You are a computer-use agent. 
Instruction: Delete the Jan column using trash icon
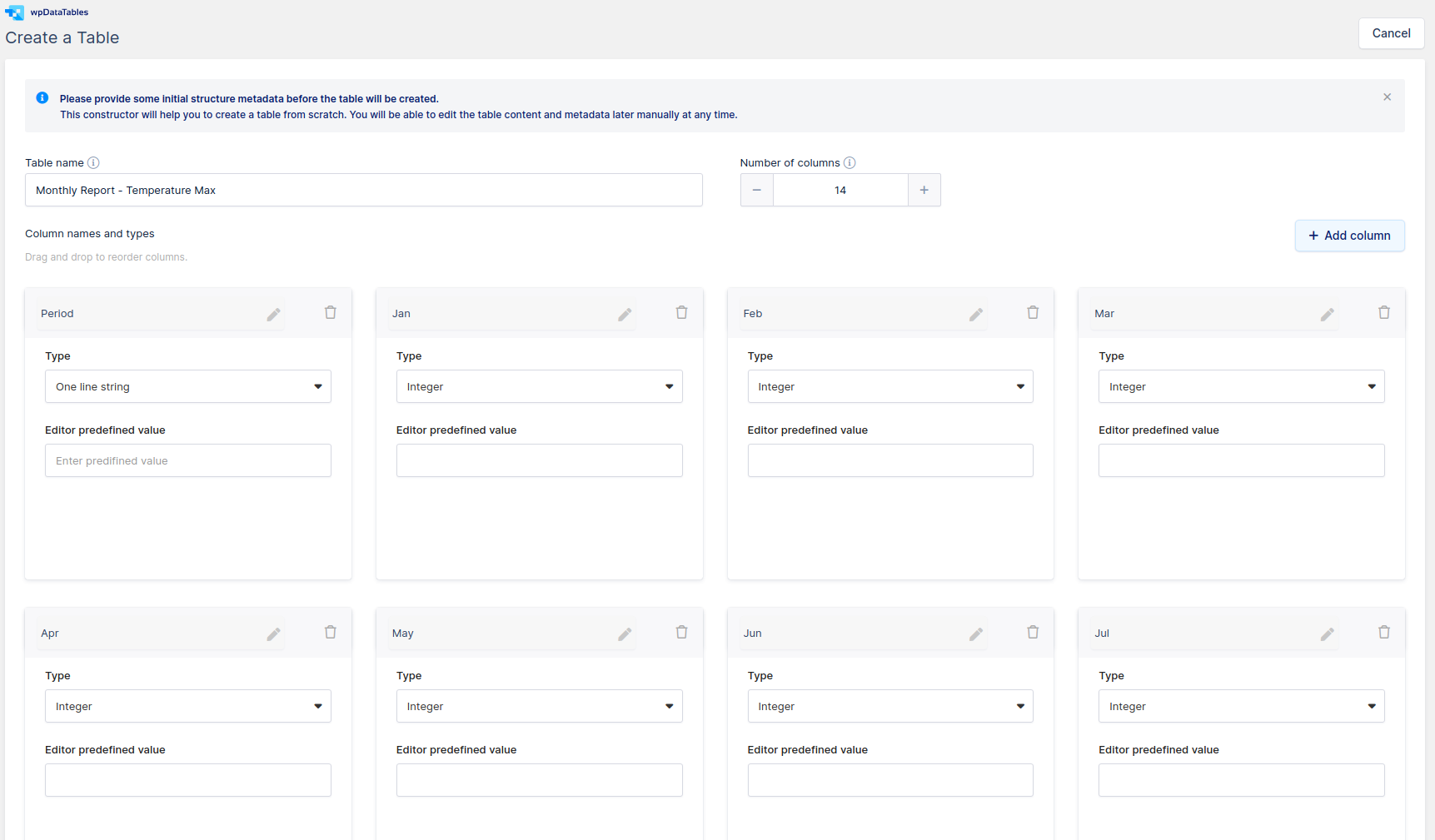tap(681, 312)
